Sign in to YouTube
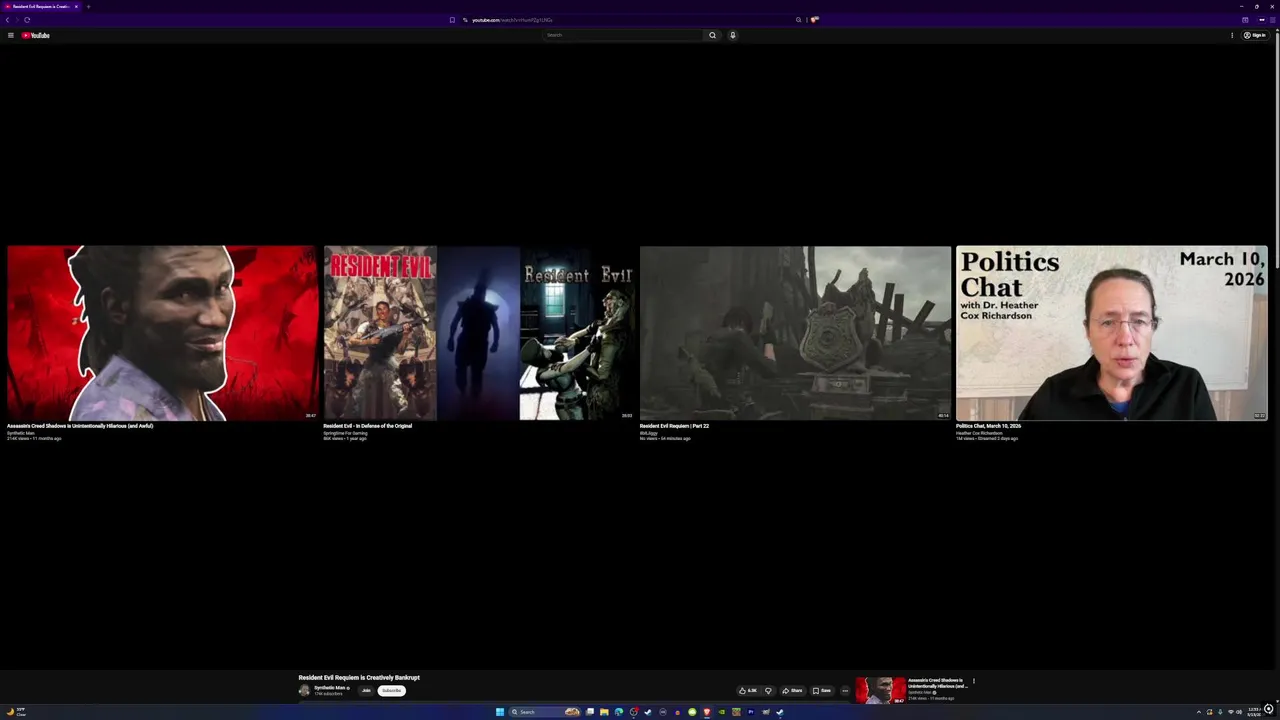 point(1255,35)
